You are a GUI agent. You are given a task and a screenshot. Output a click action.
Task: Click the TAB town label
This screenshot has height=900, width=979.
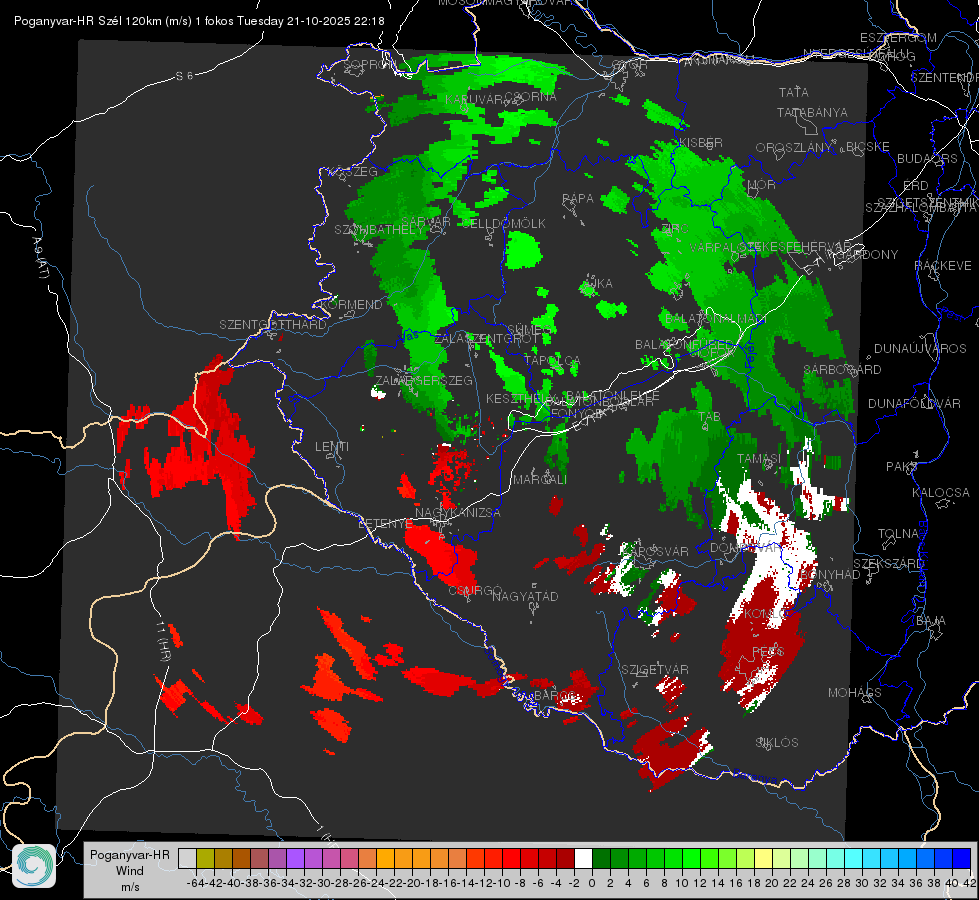click(709, 417)
